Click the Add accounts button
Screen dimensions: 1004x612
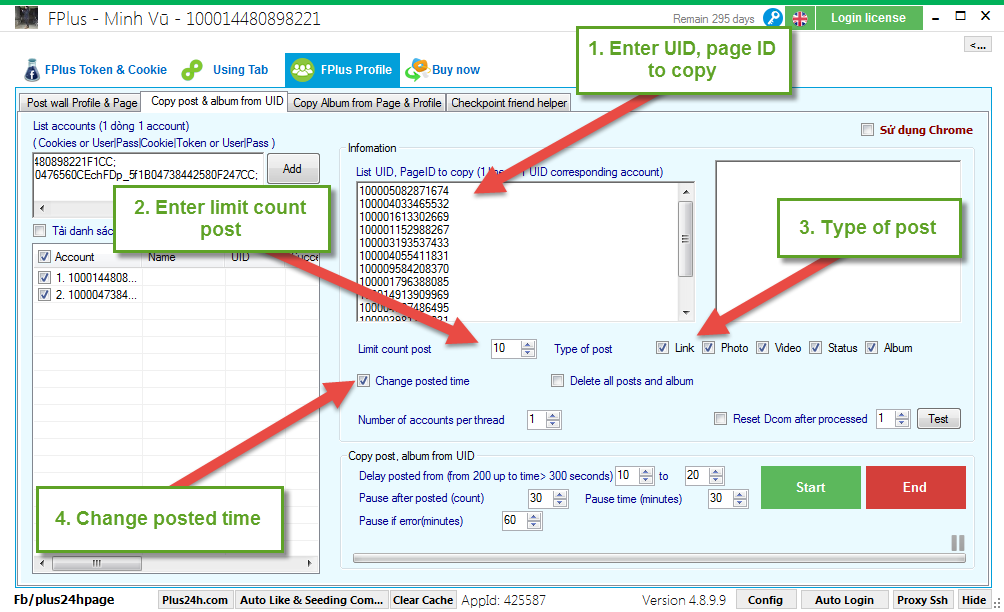(x=293, y=169)
